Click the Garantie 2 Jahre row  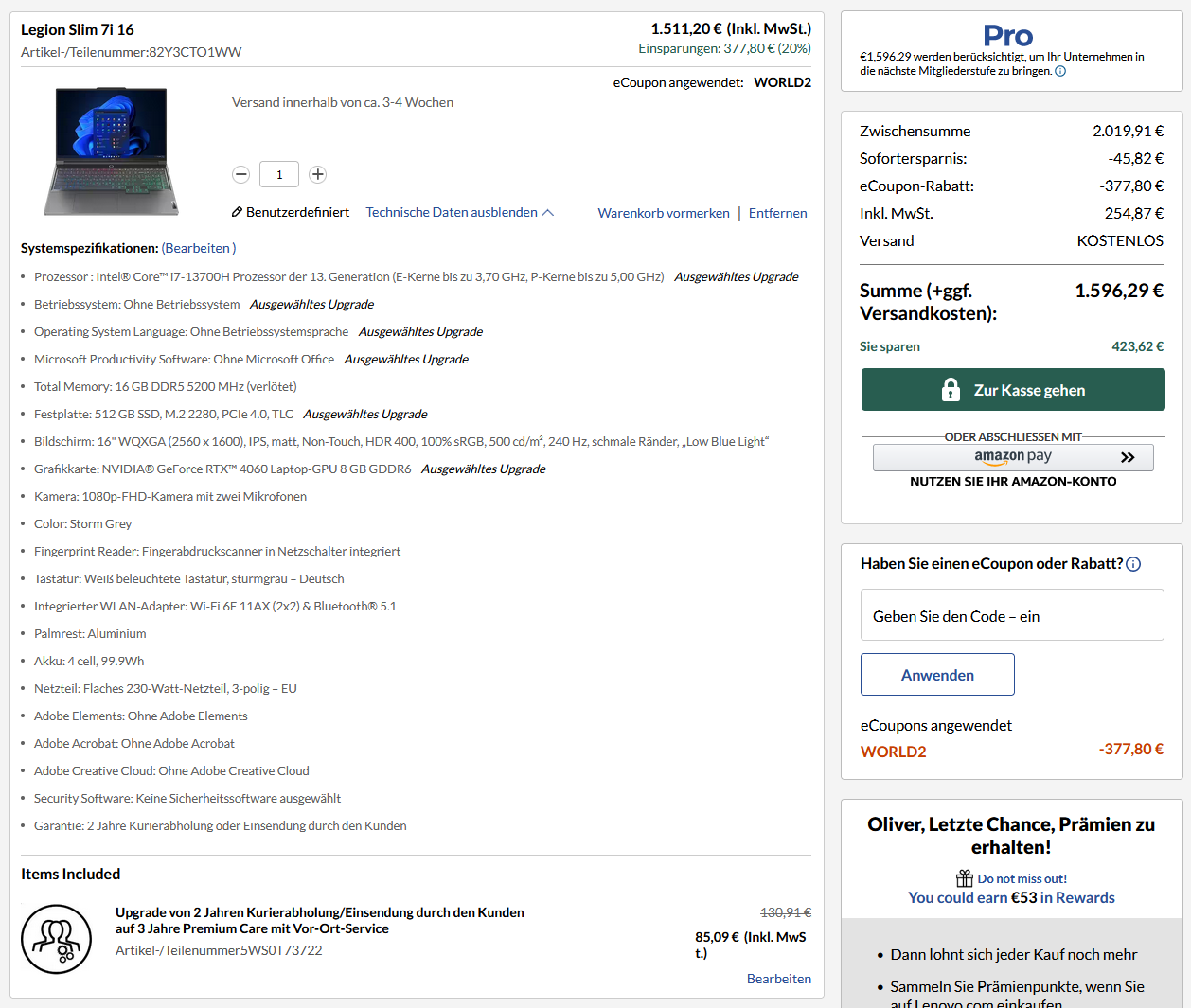click(x=220, y=826)
